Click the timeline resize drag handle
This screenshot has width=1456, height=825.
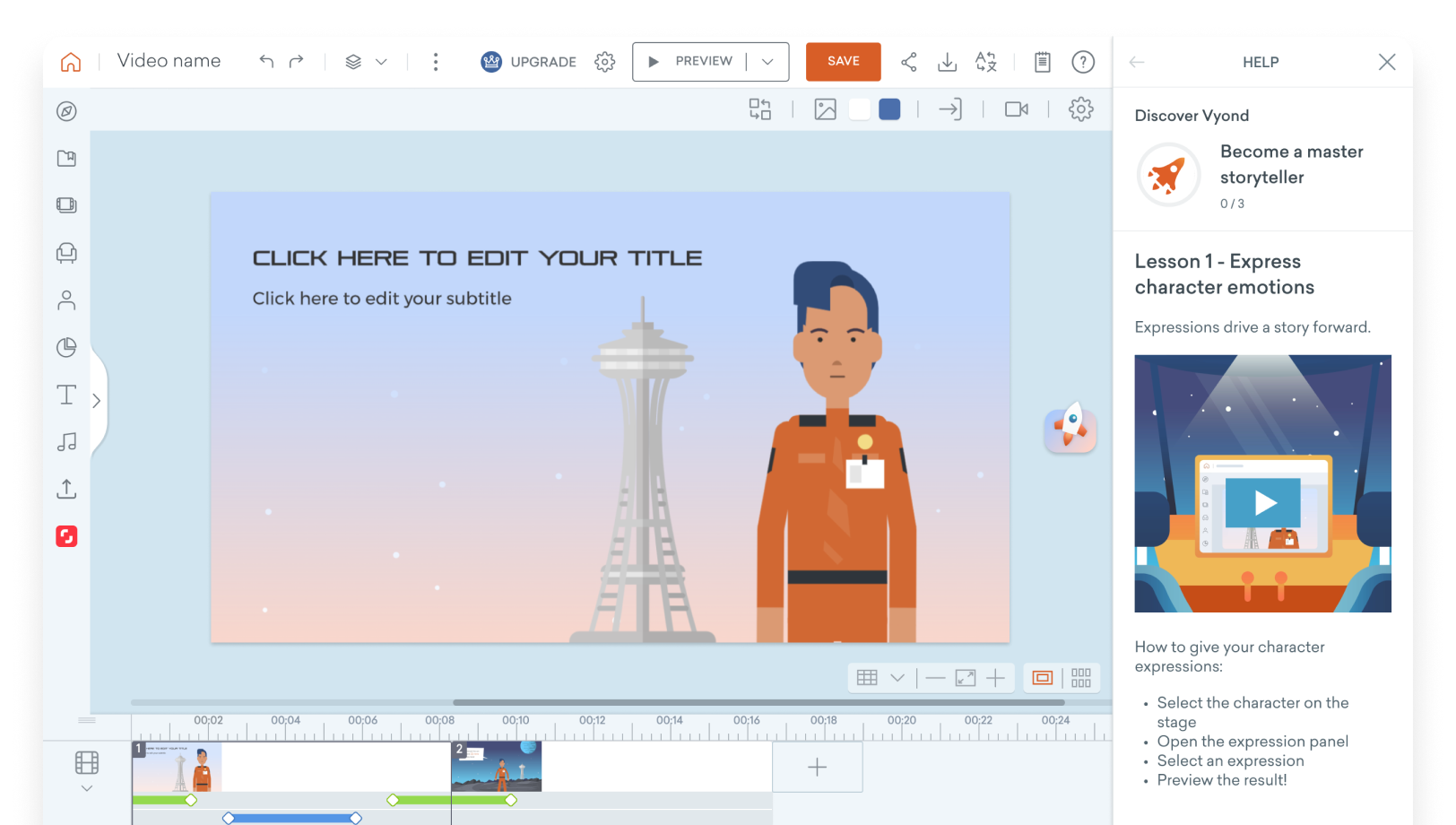(87, 720)
